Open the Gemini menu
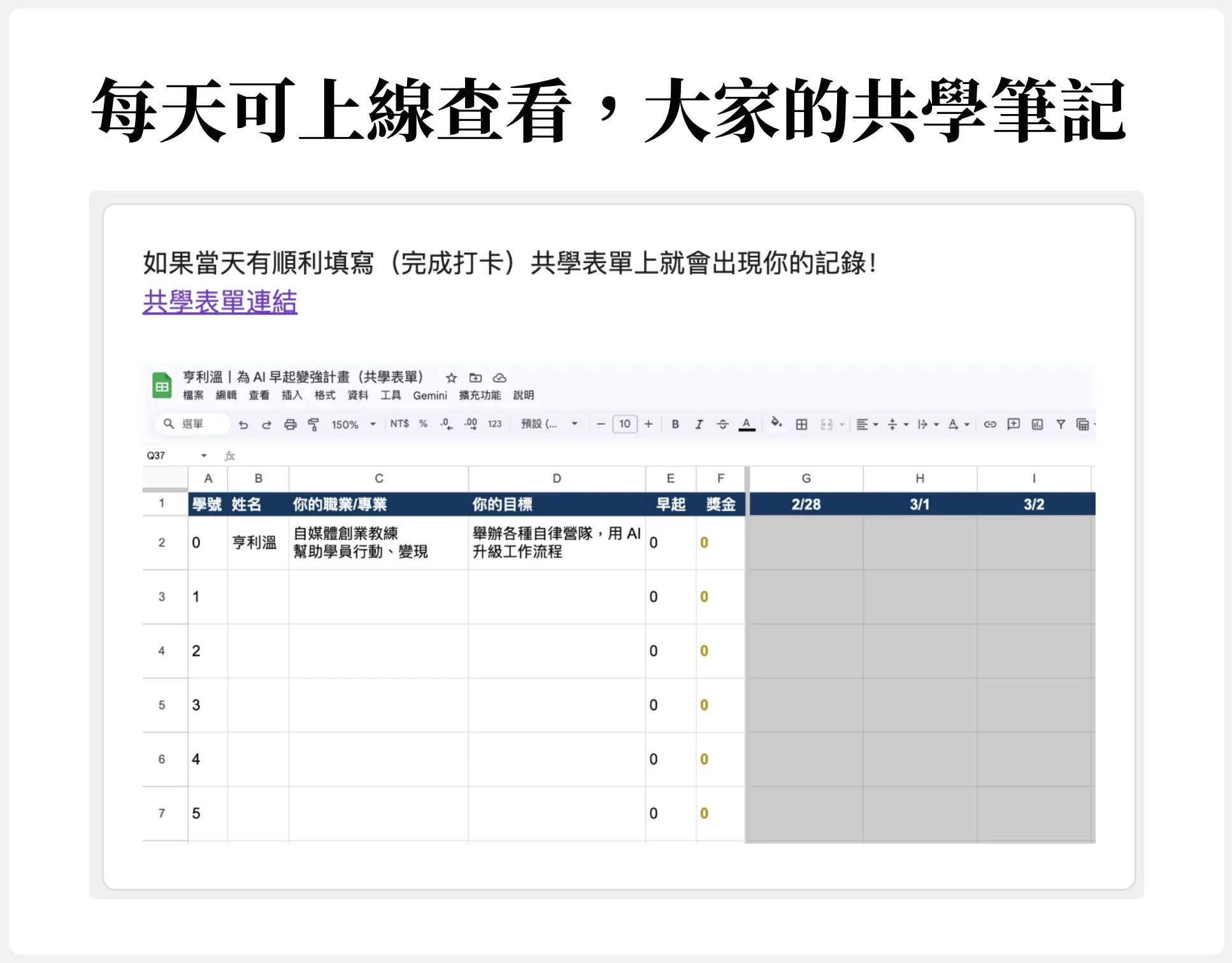Screen dimensions: 1232x963 click(431, 395)
